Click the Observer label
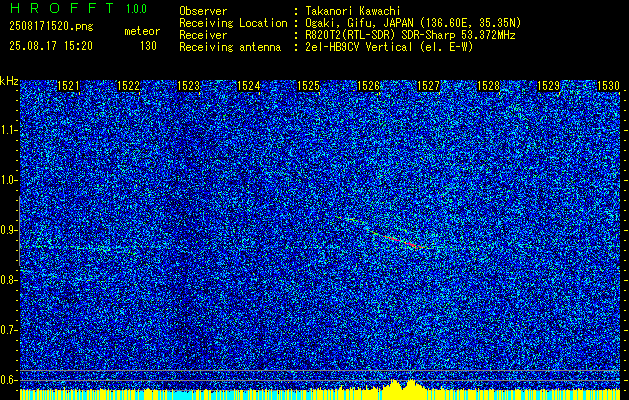The image size is (629, 400). [203, 11]
